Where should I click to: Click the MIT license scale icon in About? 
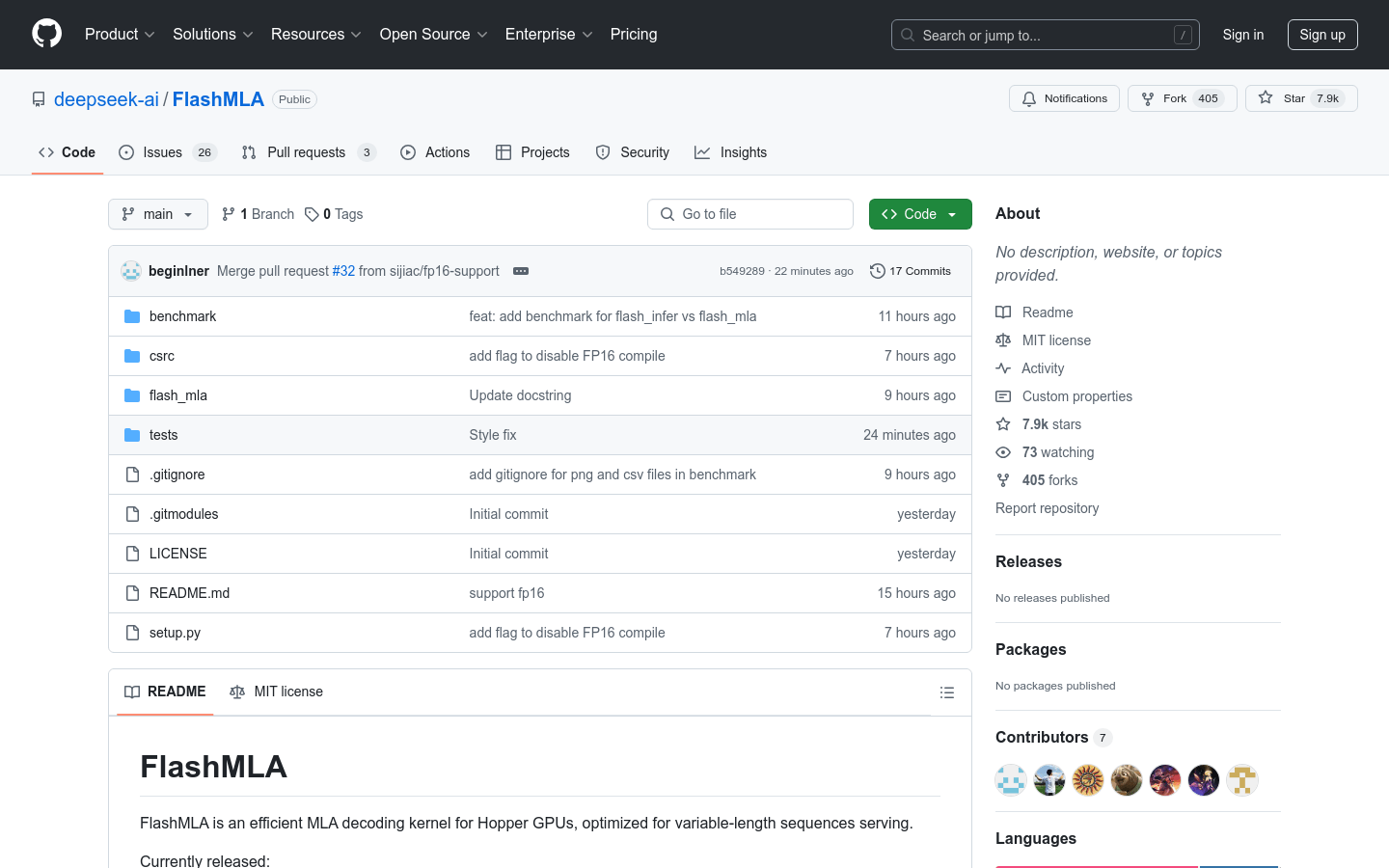click(x=1003, y=340)
